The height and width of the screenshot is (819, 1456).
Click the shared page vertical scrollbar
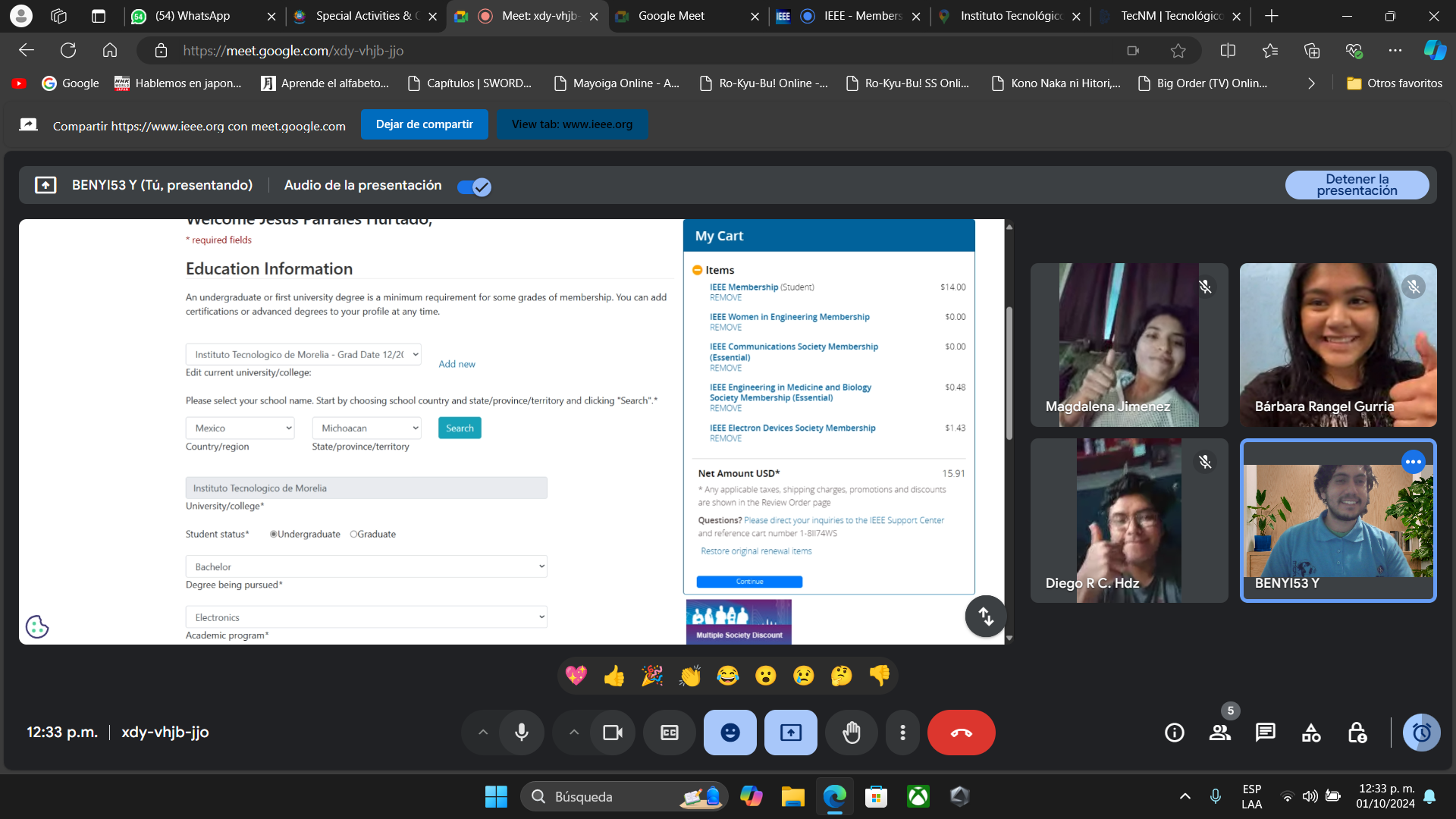click(x=1009, y=373)
